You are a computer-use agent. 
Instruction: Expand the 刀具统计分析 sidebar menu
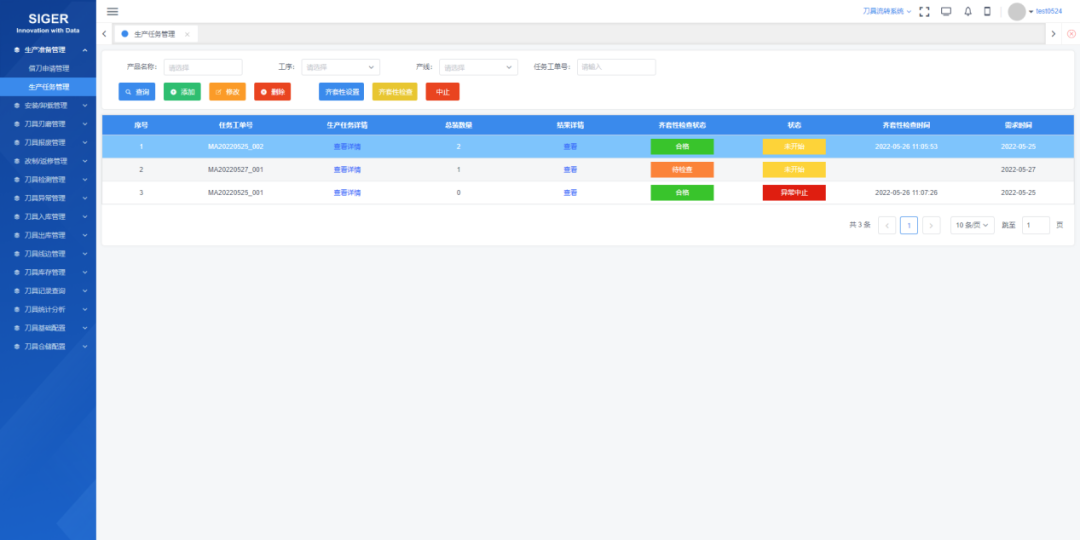click(48, 309)
